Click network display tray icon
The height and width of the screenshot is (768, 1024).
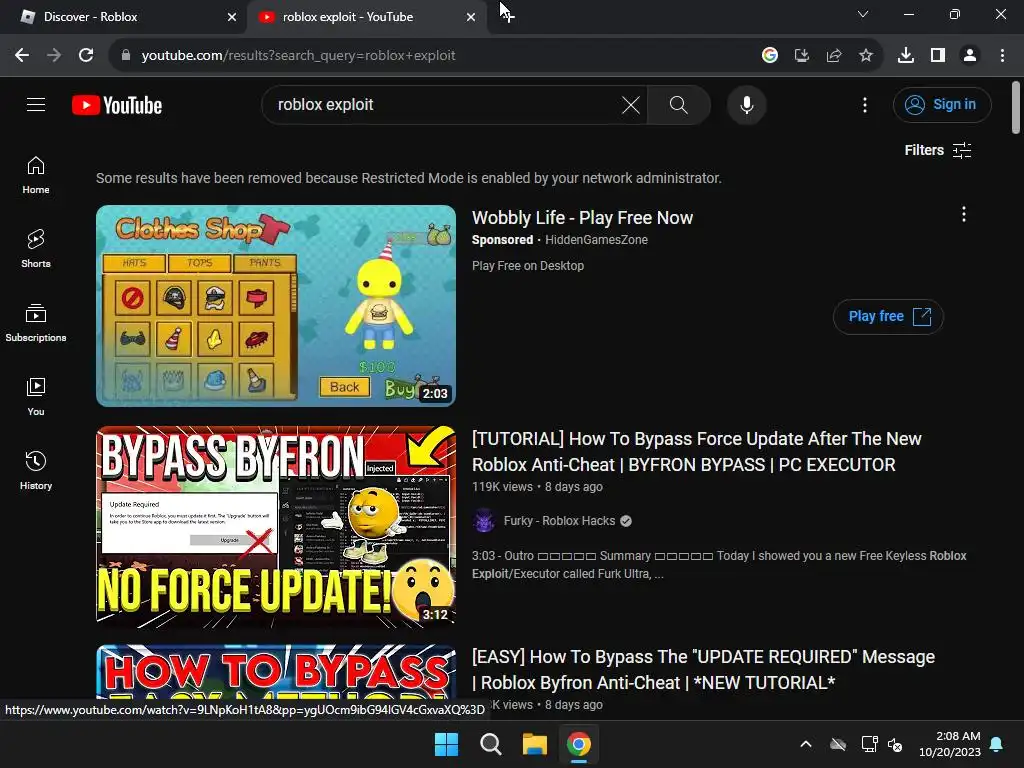869,744
